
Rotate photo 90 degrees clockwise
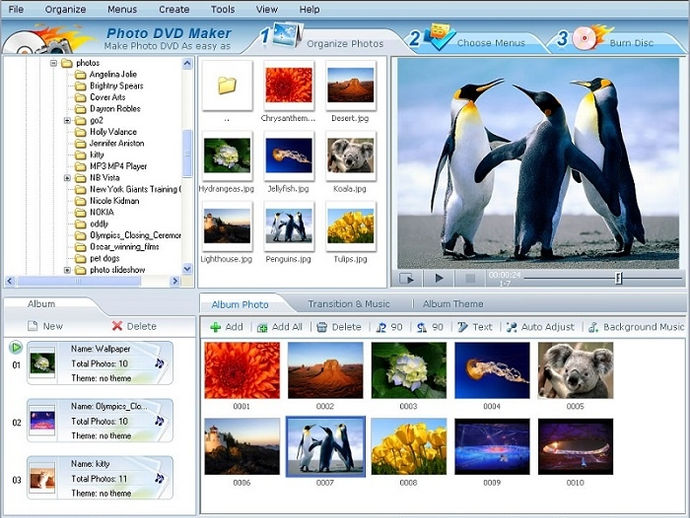pyautogui.click(x=389, y=327)
